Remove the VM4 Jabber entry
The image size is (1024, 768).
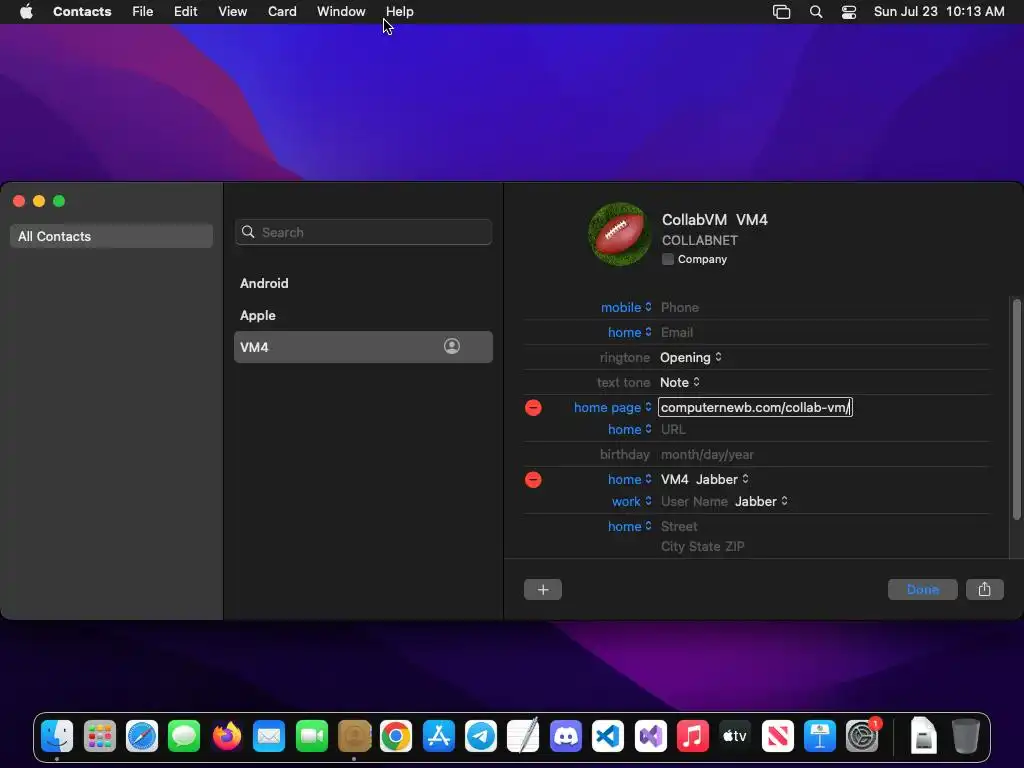coord(533,480)
